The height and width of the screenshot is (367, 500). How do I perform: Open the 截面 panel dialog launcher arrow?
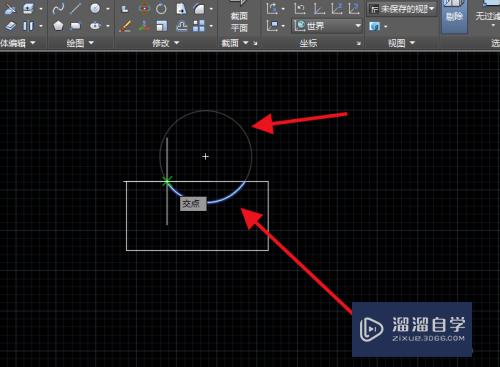click(255, 43)
